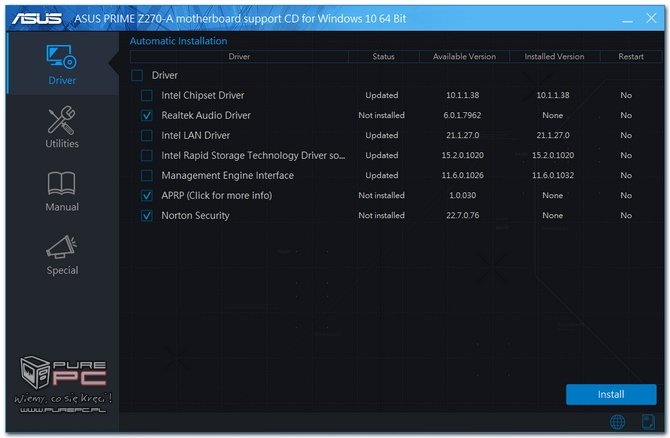Toggle the top-level Driver select-all checkbox
This screenshot has height=438, width=670.
click(137, 75)
